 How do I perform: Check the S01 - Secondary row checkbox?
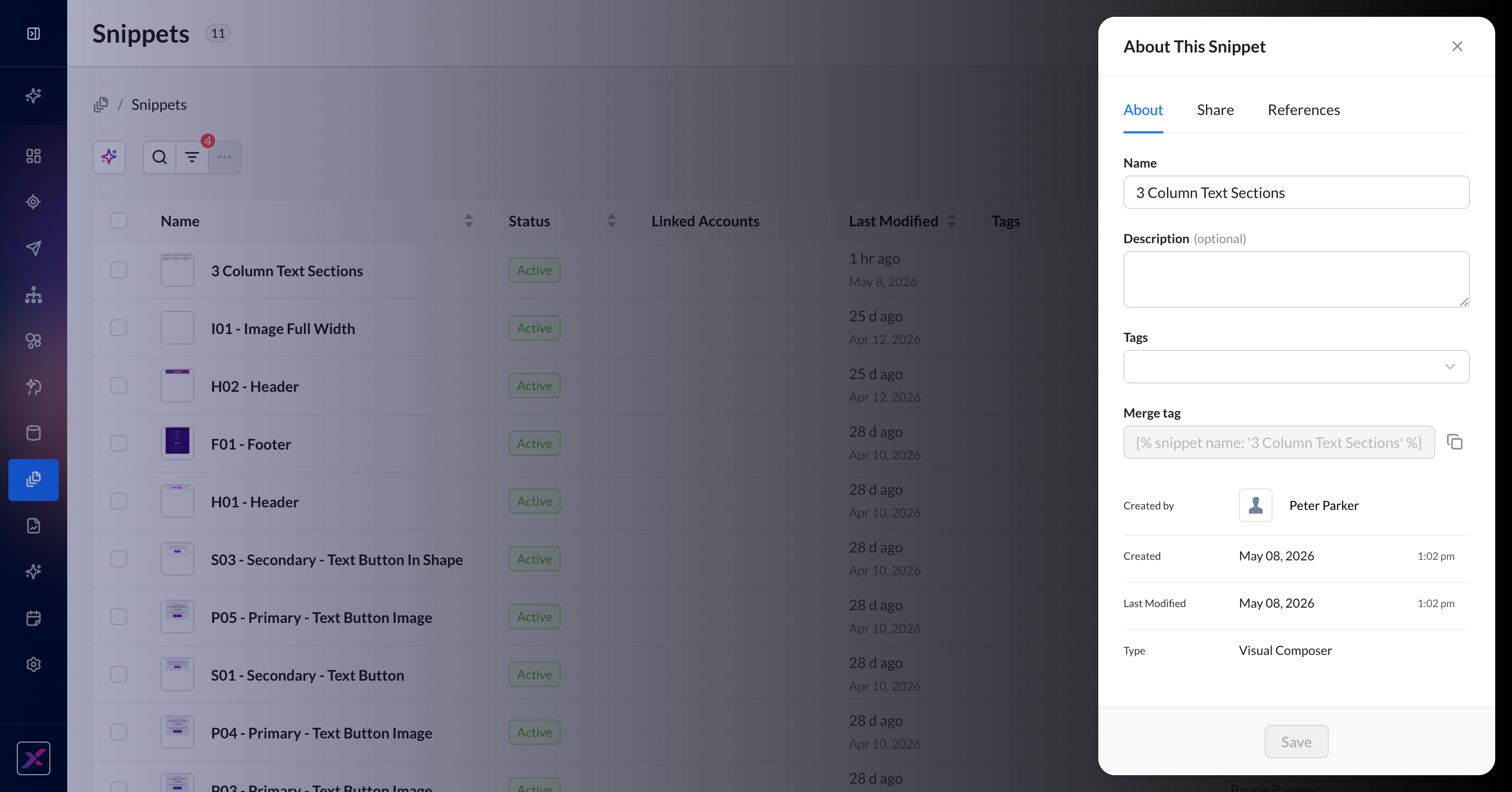click(119, 674)
